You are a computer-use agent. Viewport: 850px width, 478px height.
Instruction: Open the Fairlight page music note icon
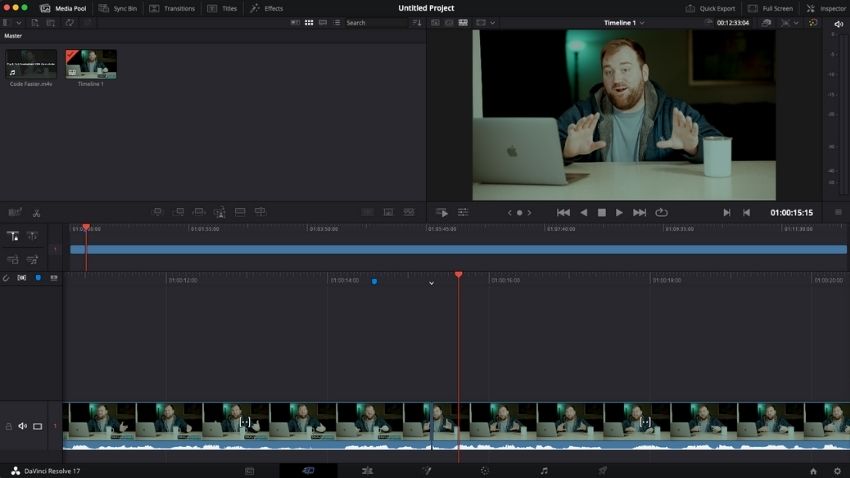click(x=544, y=471)
